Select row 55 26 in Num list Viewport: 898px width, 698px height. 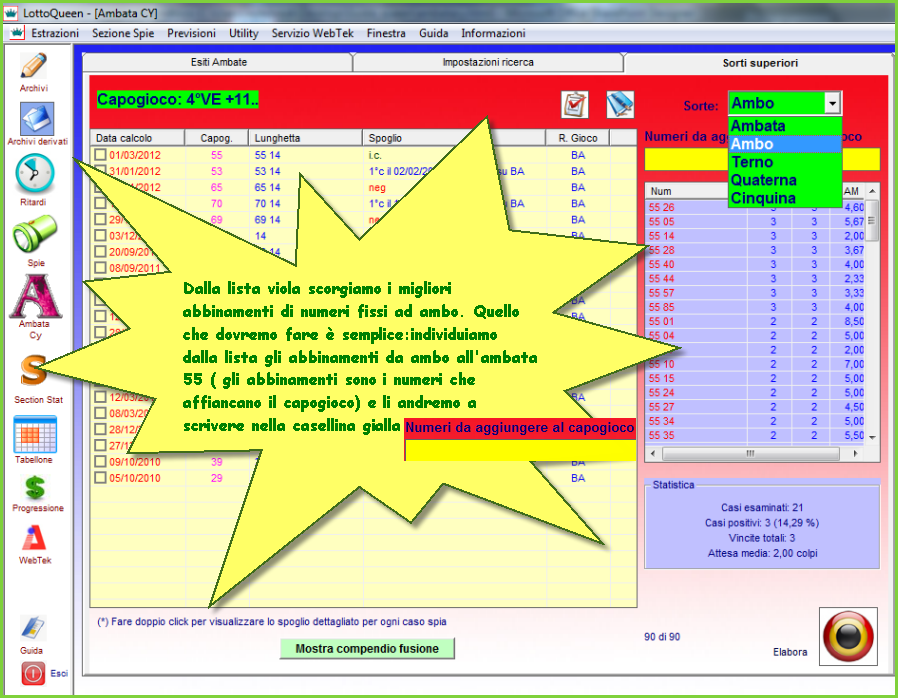tap(755, 207)
